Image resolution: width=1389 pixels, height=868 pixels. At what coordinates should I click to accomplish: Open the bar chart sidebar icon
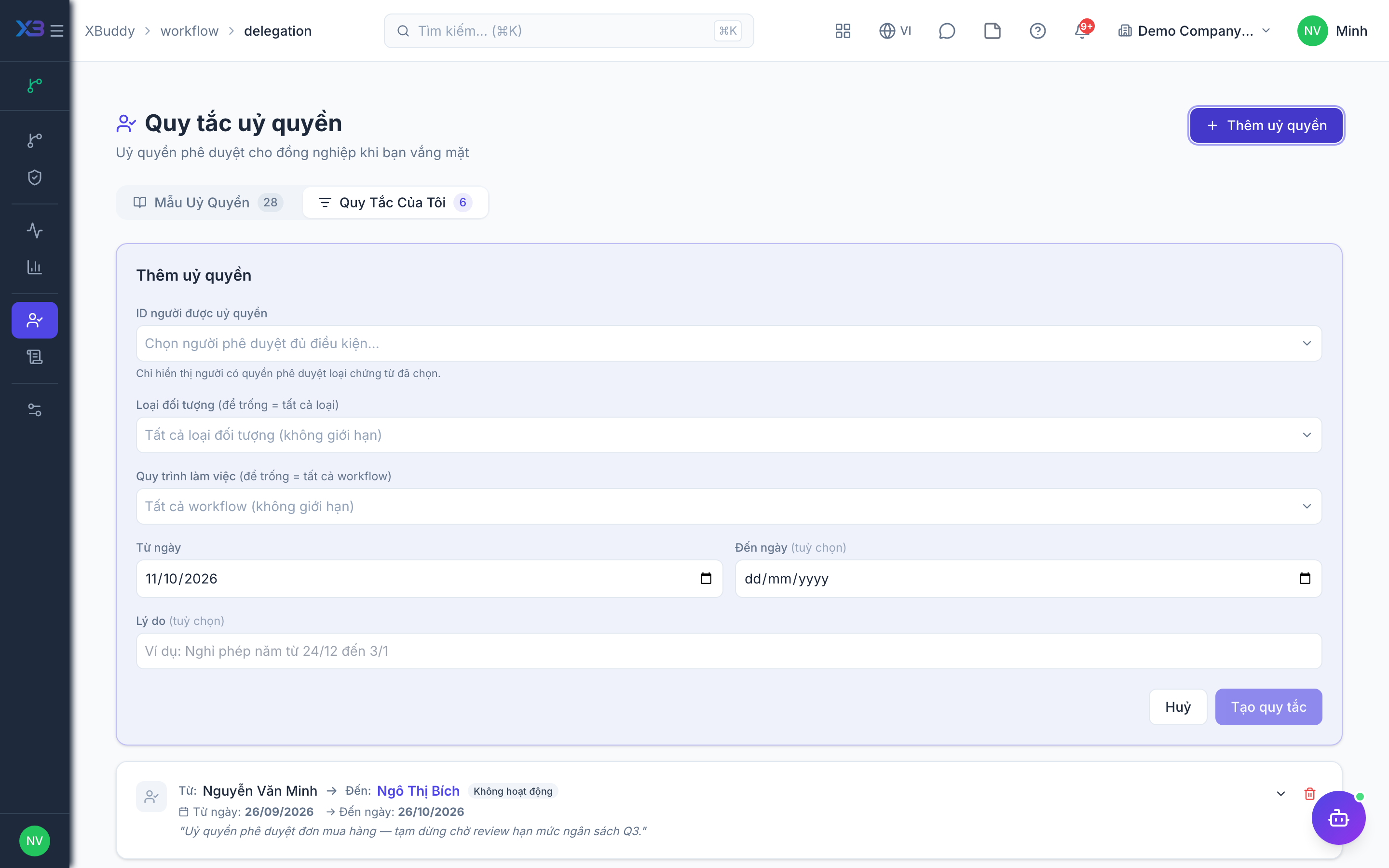34,268
